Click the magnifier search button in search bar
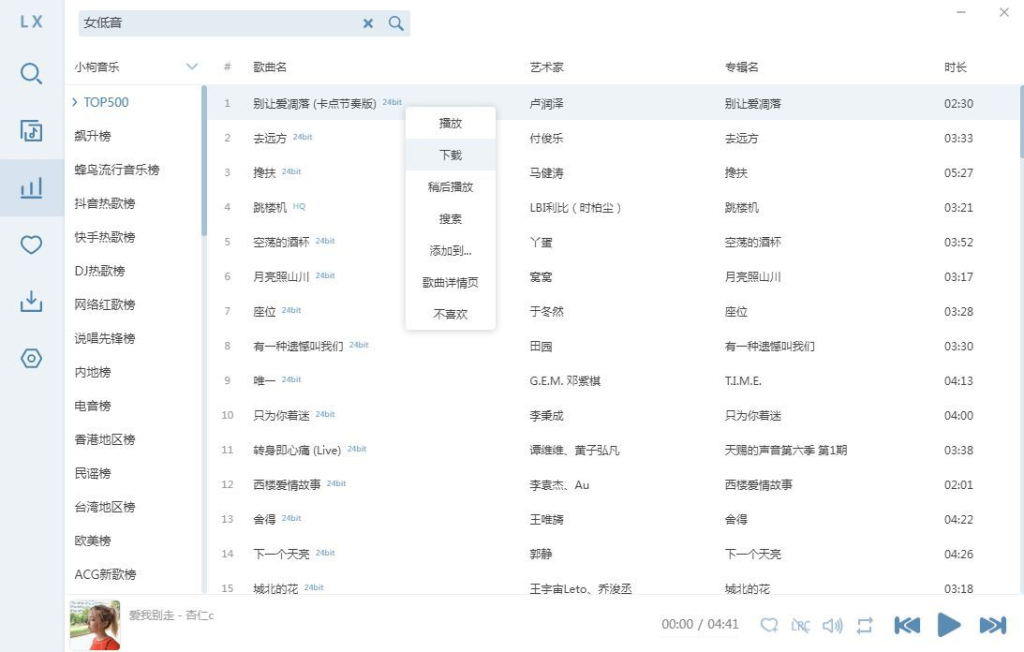 (396, 24)
